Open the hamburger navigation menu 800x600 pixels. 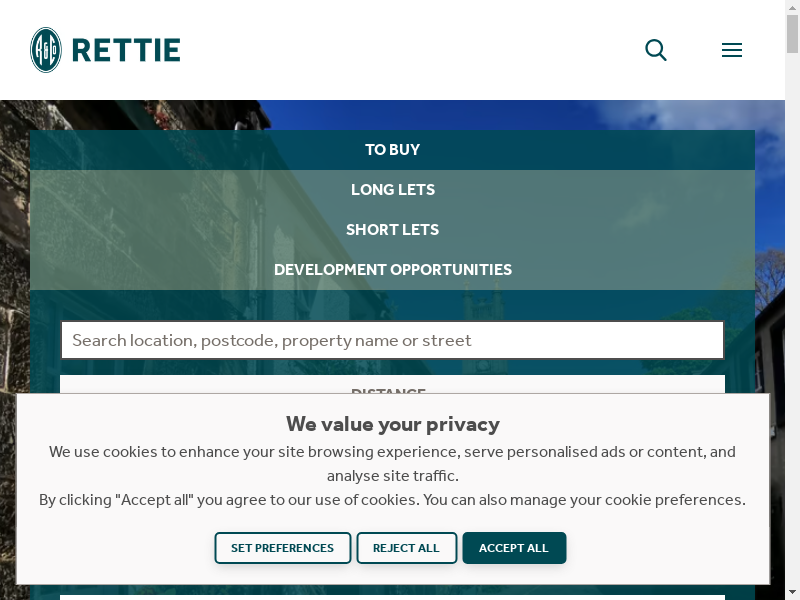click(732, 50)
